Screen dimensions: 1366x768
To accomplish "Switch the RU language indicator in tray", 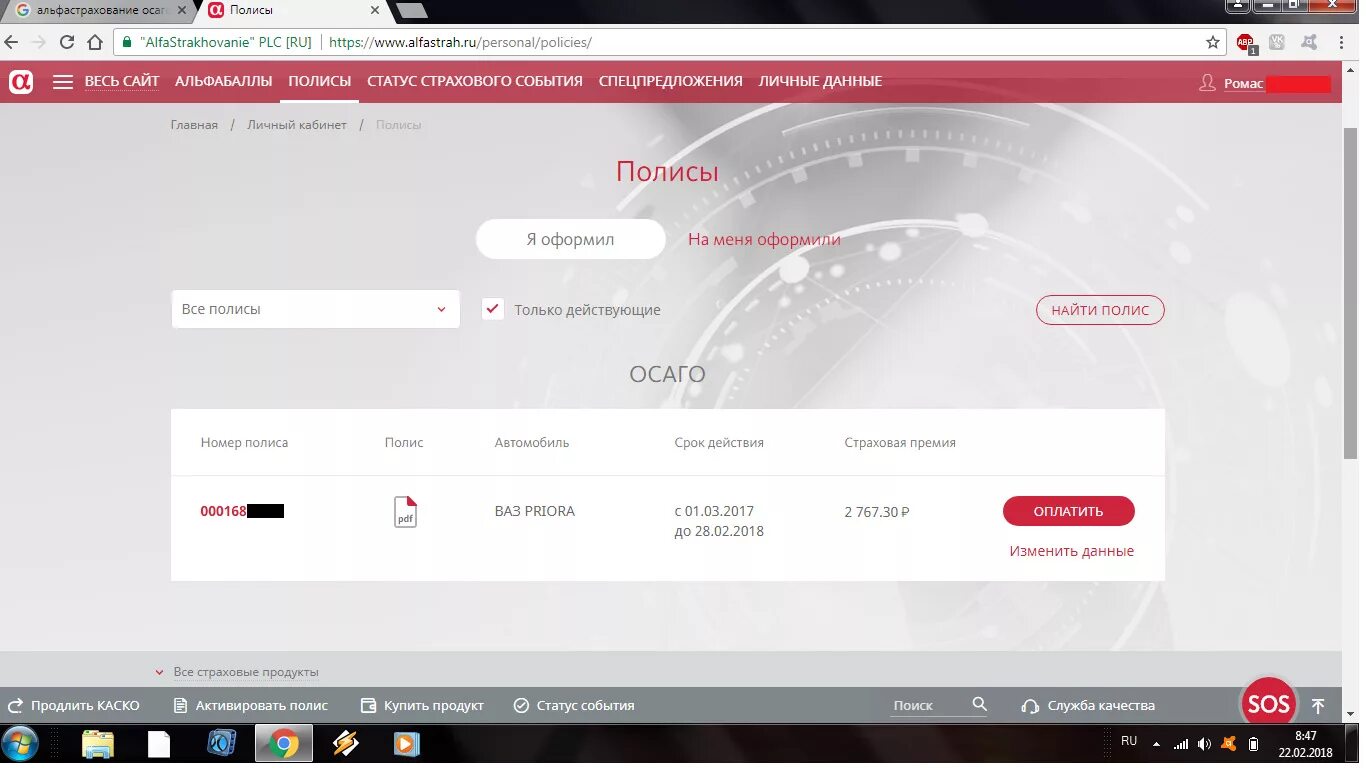I will coord(1129,741).
